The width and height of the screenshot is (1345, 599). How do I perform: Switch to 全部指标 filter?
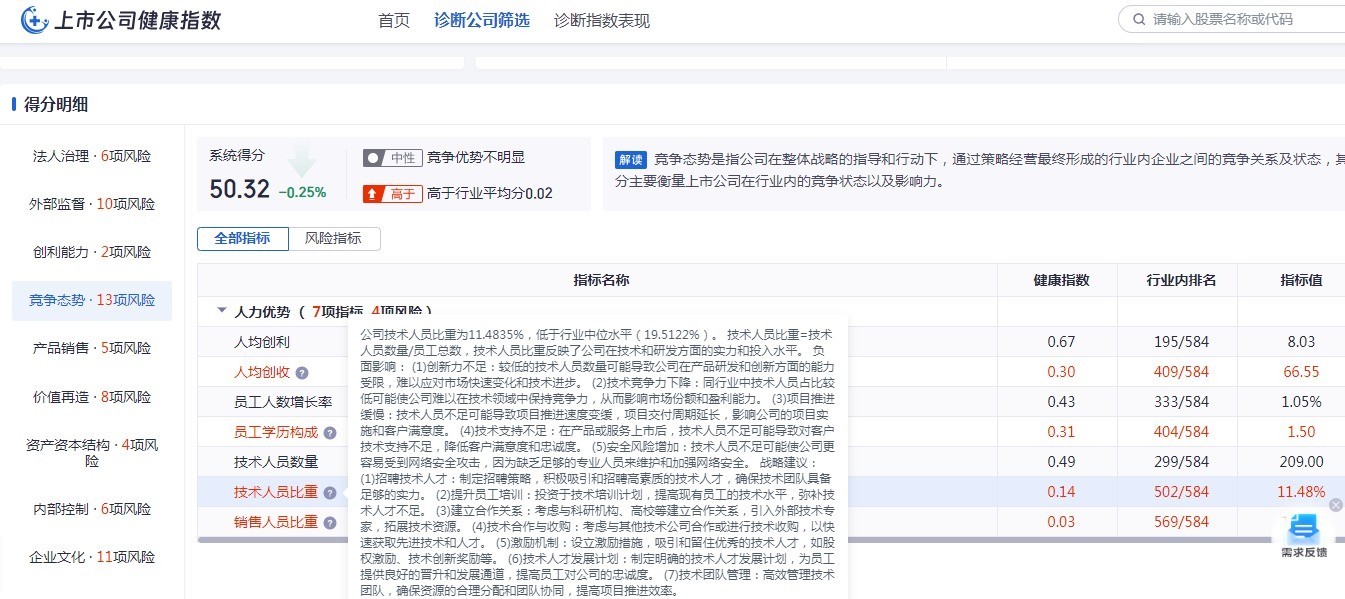pyautogui.click(x=242, y=239)
